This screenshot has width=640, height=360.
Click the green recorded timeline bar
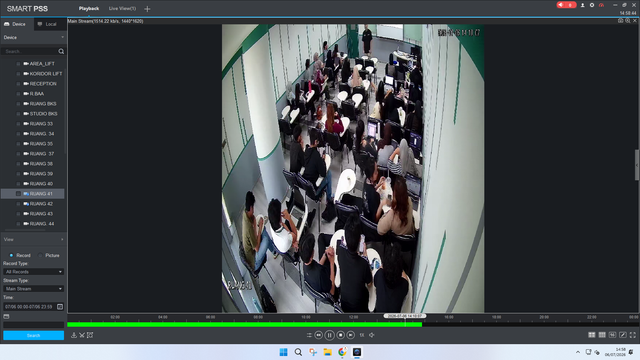[x=244, y=324]
